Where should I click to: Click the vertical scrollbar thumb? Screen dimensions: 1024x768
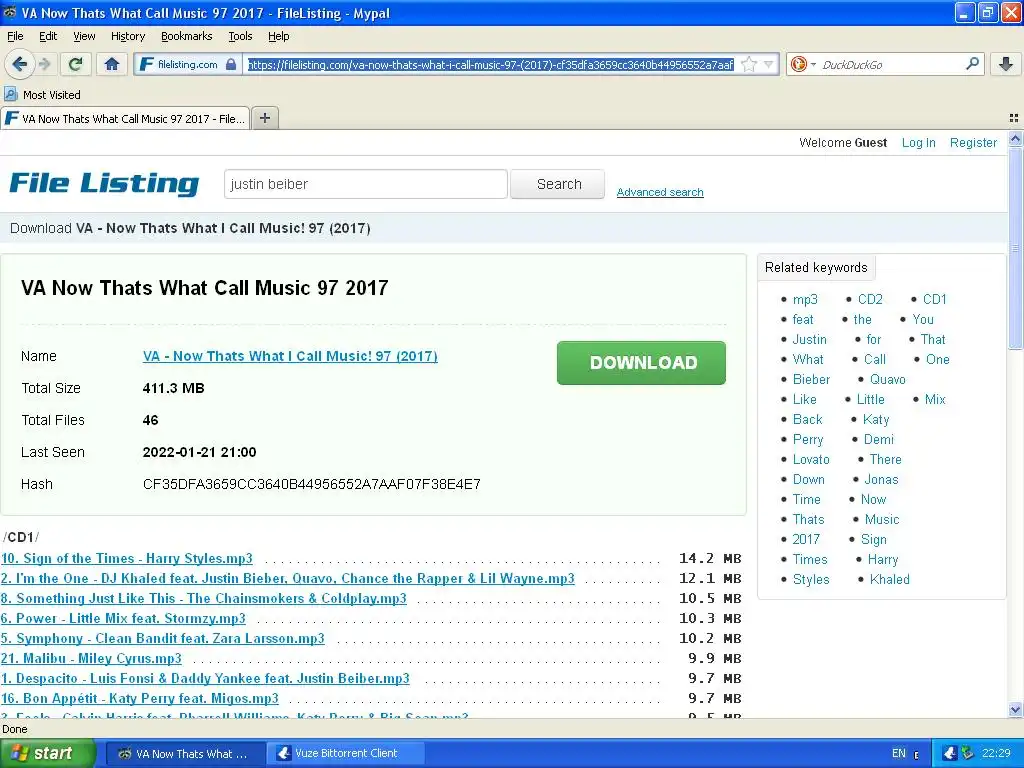coord(1016,249)
